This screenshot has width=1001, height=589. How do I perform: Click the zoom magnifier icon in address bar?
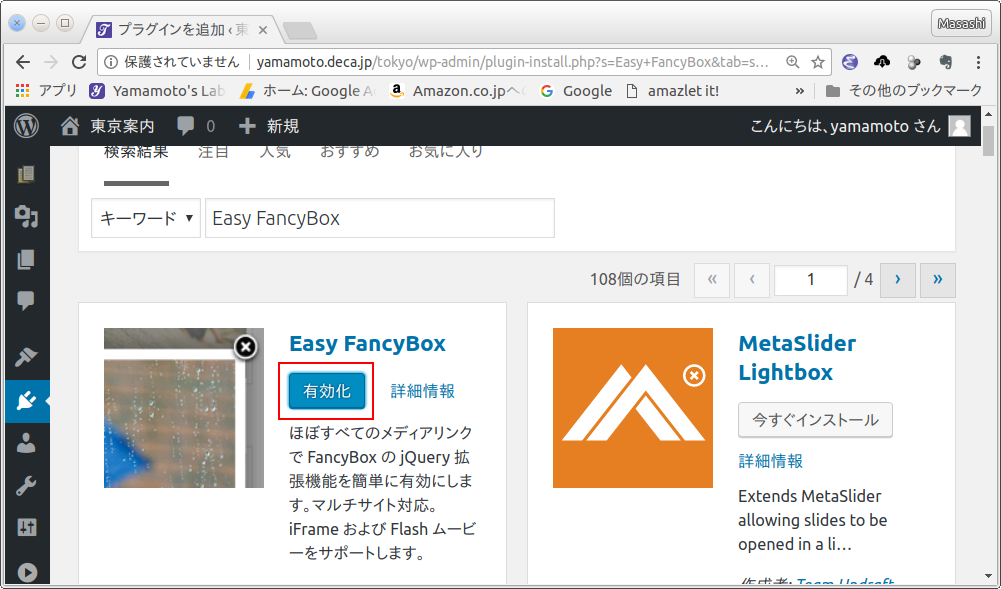[x=792, y=62]
